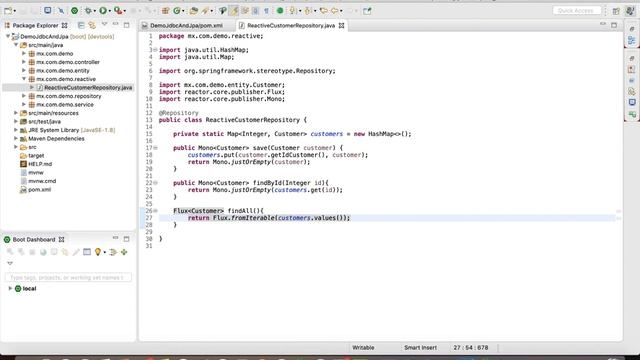Image resolution: width=640 pixels, height=360 pixels.
Task: Select the target folder
Action: 36,156
